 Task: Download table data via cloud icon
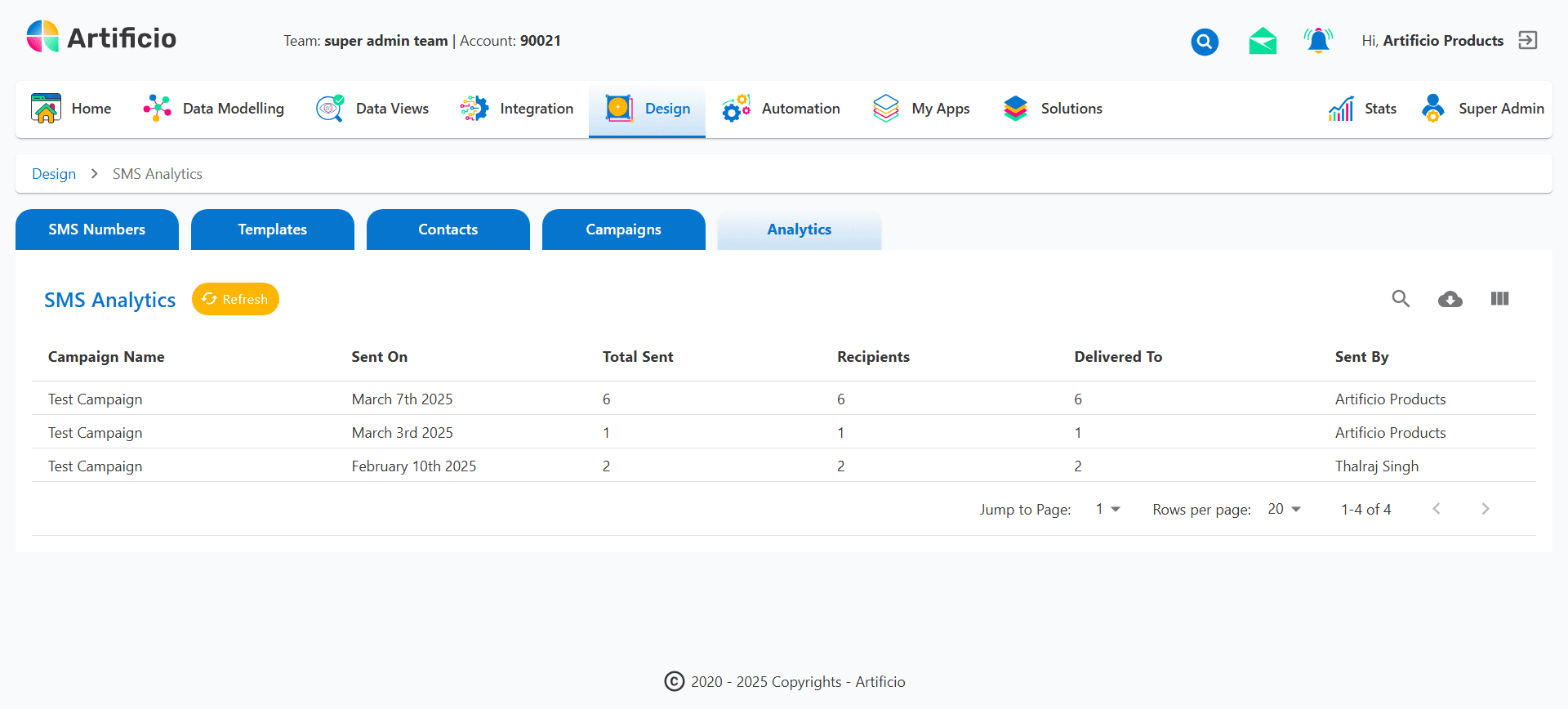1450,299
